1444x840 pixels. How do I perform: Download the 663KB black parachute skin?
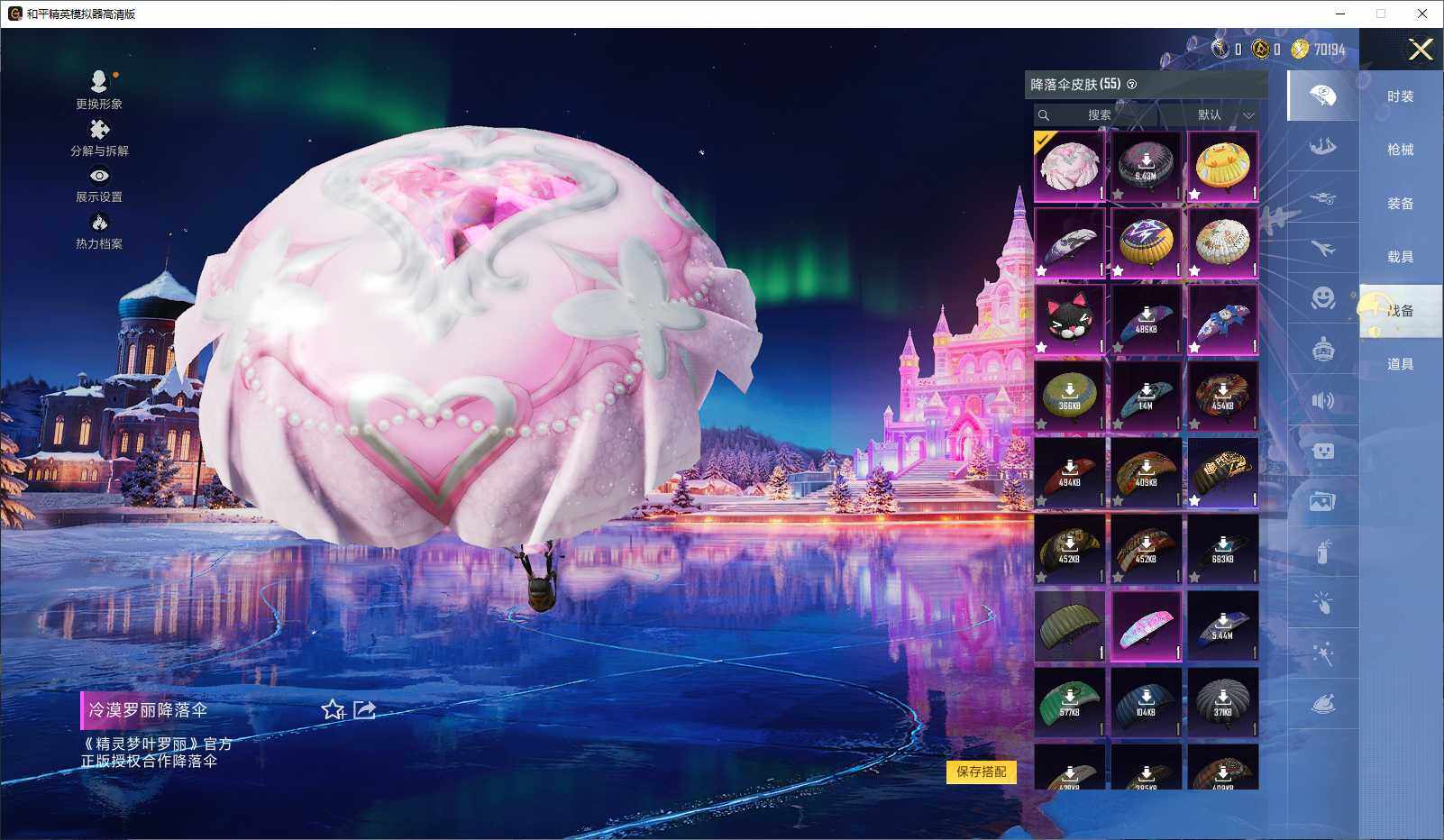tap(1223, 550)
